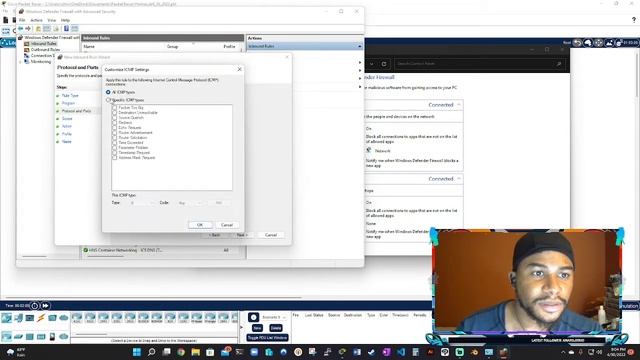
Task: Select the Network Devices category icon
Action: pos(7,318)
